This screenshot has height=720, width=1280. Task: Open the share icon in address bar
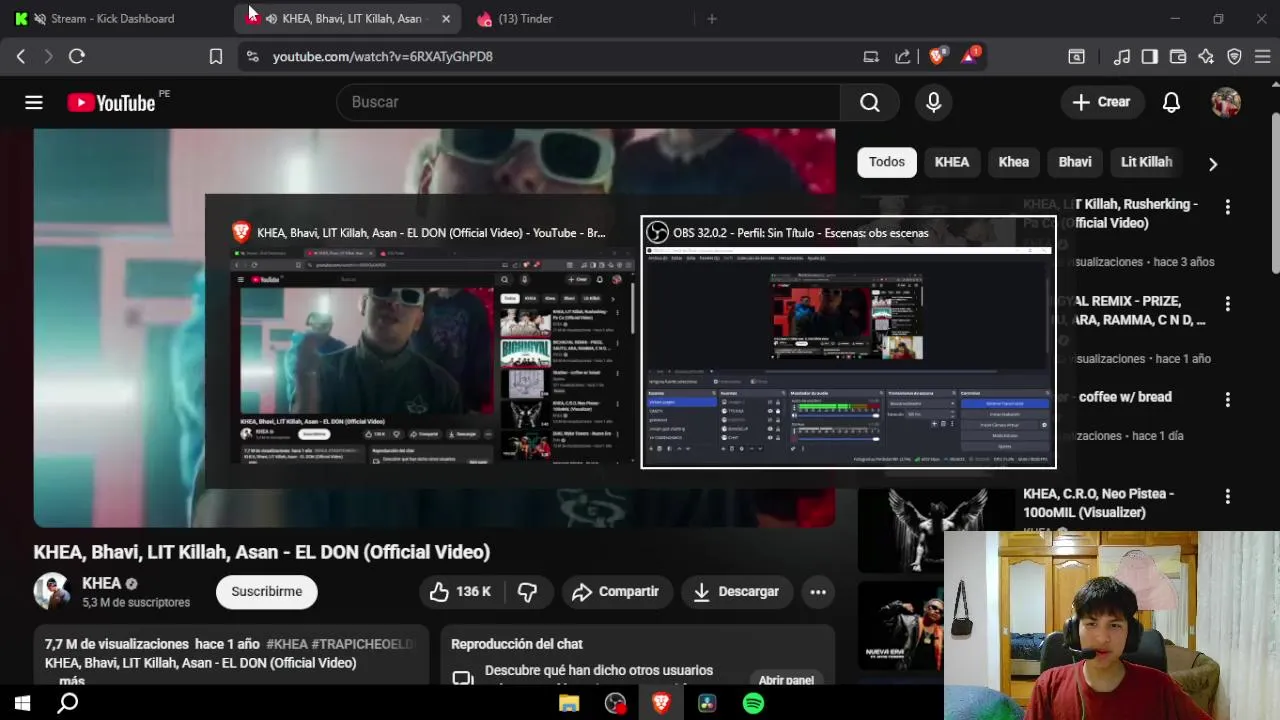pyautogui.click(x=903, y=57)
